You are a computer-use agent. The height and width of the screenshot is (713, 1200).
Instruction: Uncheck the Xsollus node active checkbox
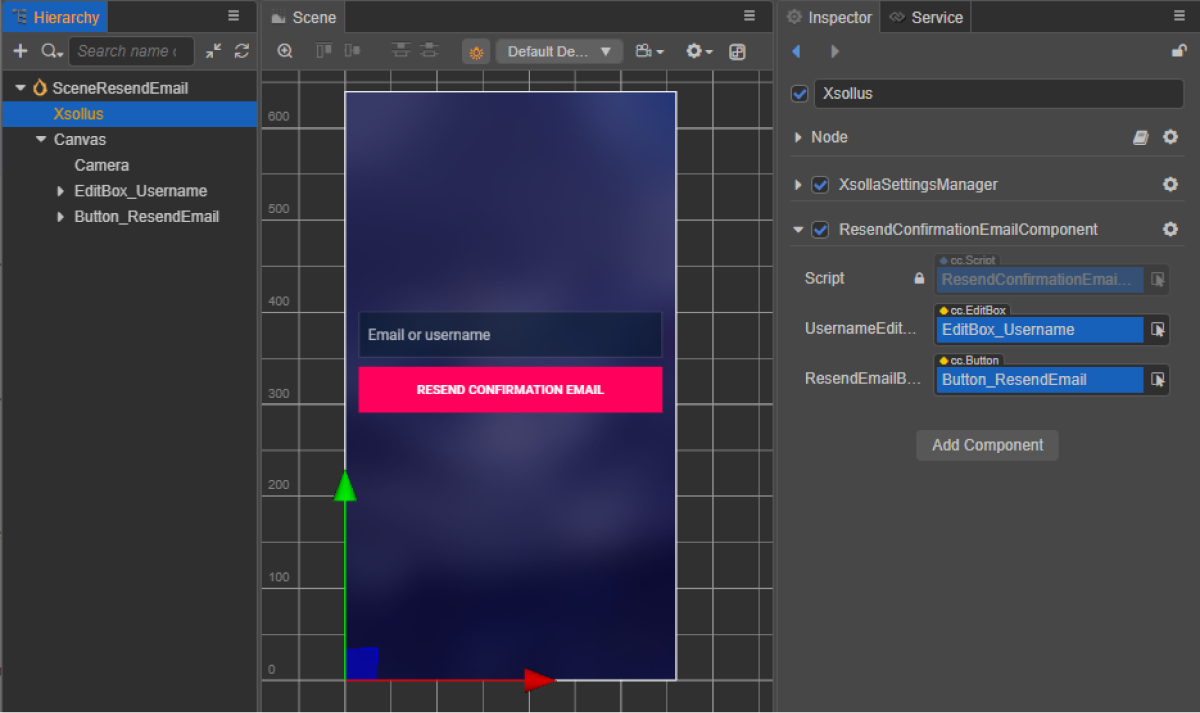(x=799, y=94)
